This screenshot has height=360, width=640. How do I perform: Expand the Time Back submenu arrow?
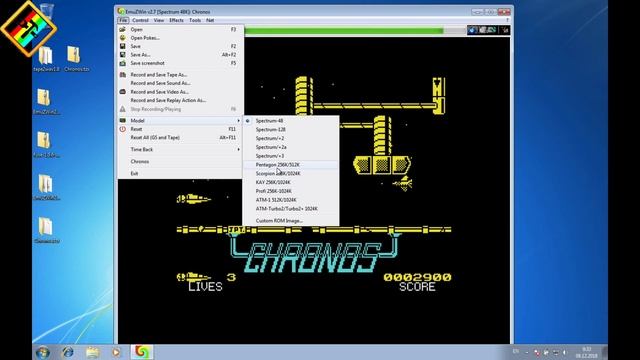[x=238, y=149]
